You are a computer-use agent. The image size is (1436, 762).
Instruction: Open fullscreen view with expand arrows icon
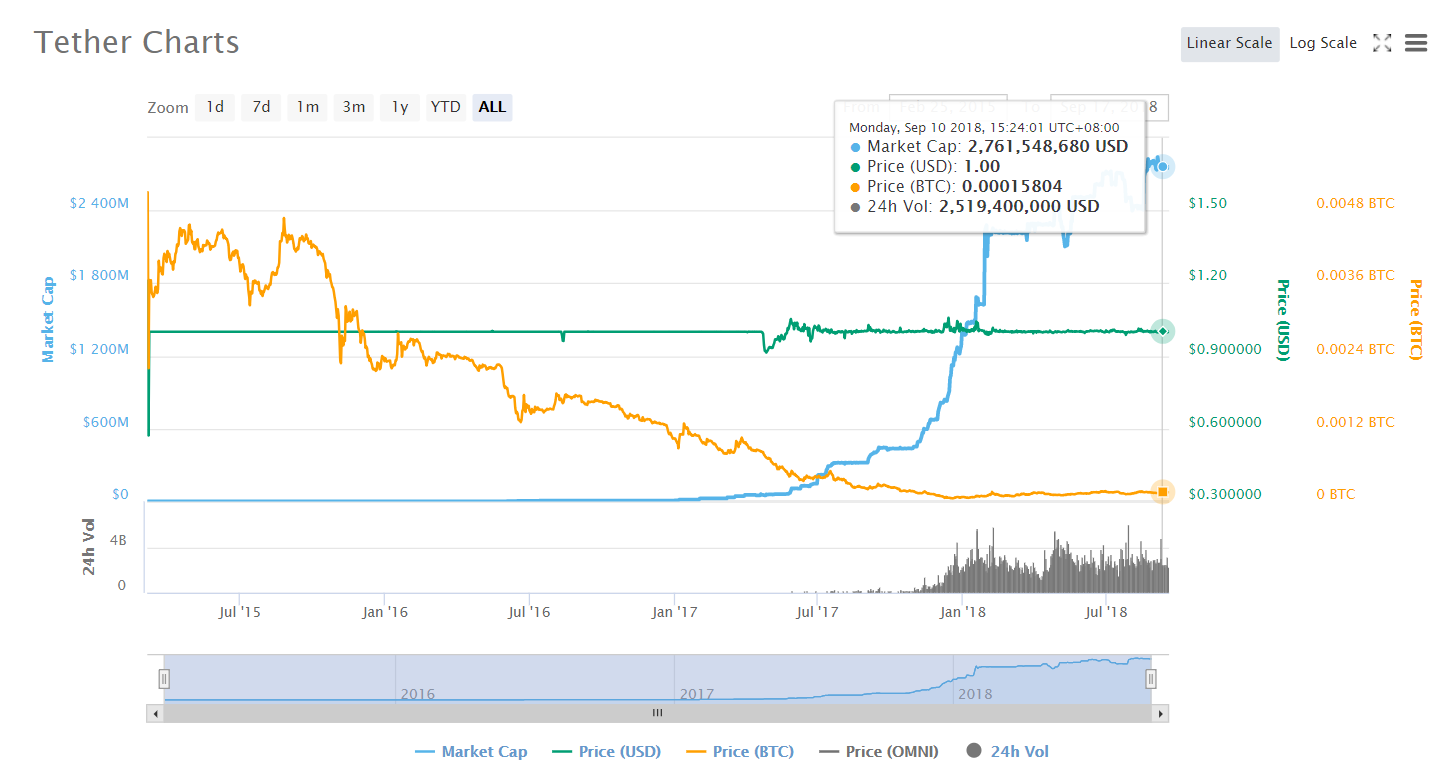click(x=1382, y=43)
